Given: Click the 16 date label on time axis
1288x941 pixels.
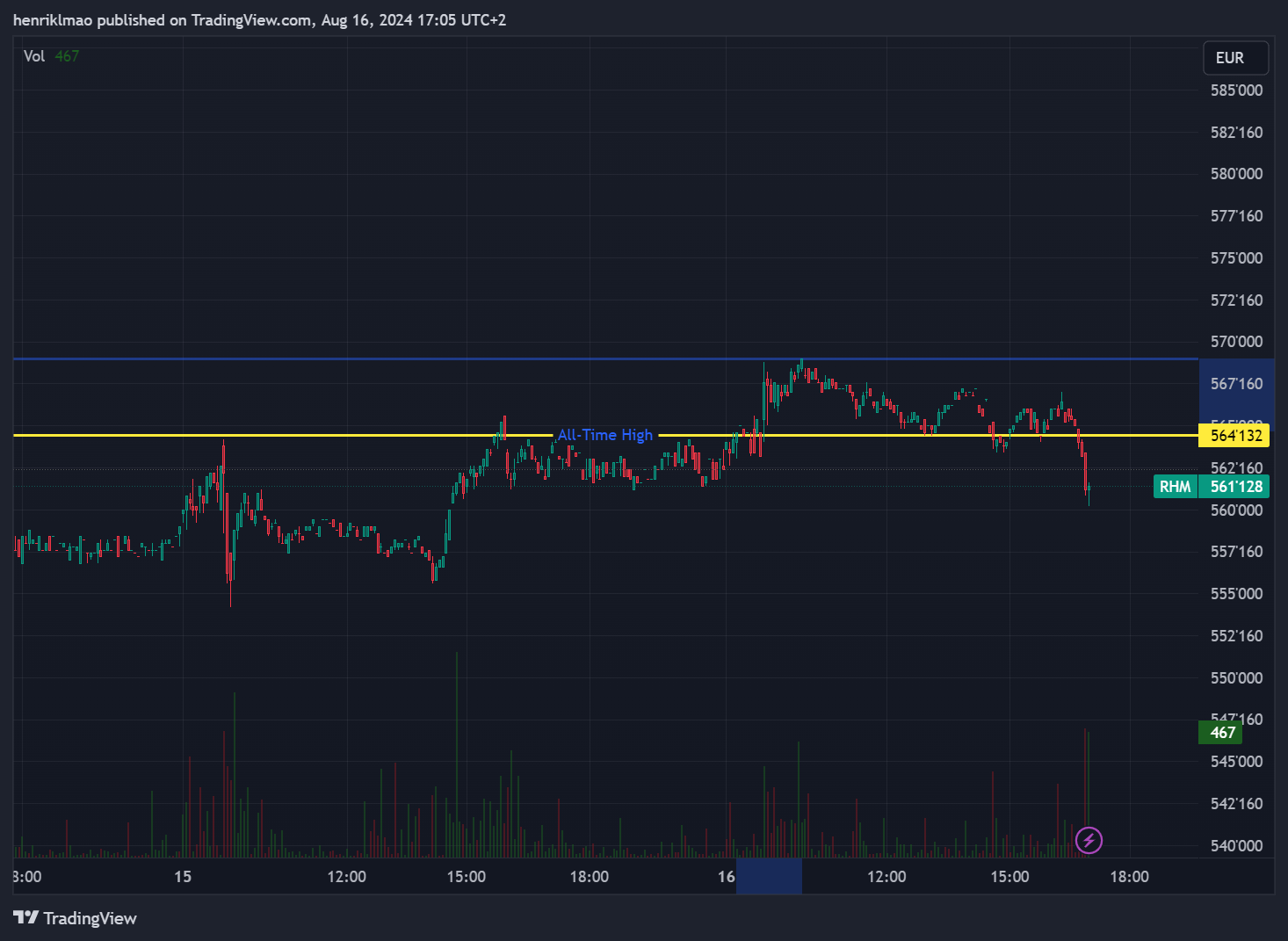Looking at the screenshot, I should (x=726, y=877).
